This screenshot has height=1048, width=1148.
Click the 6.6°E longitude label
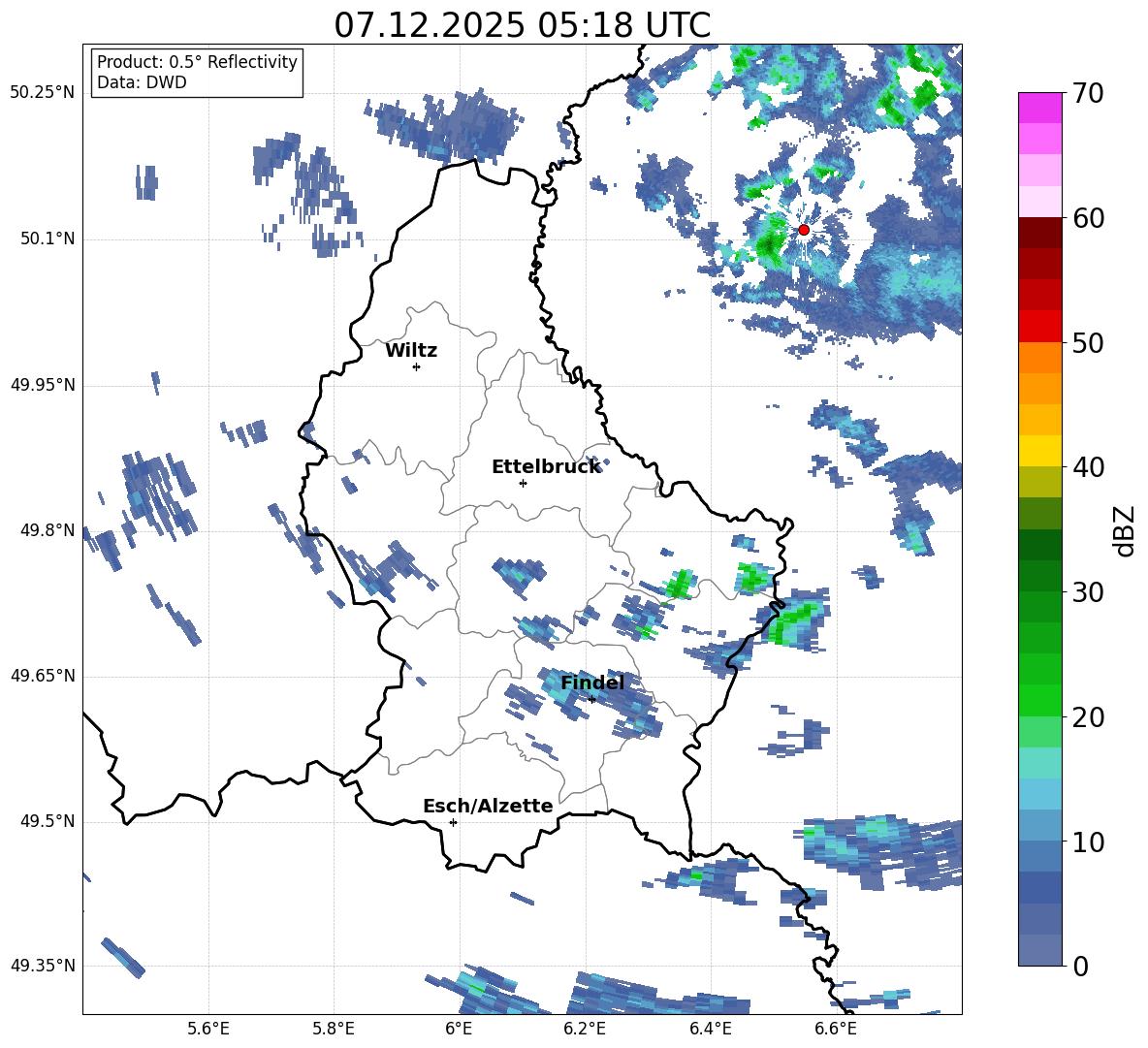[x=836, y=1029]
